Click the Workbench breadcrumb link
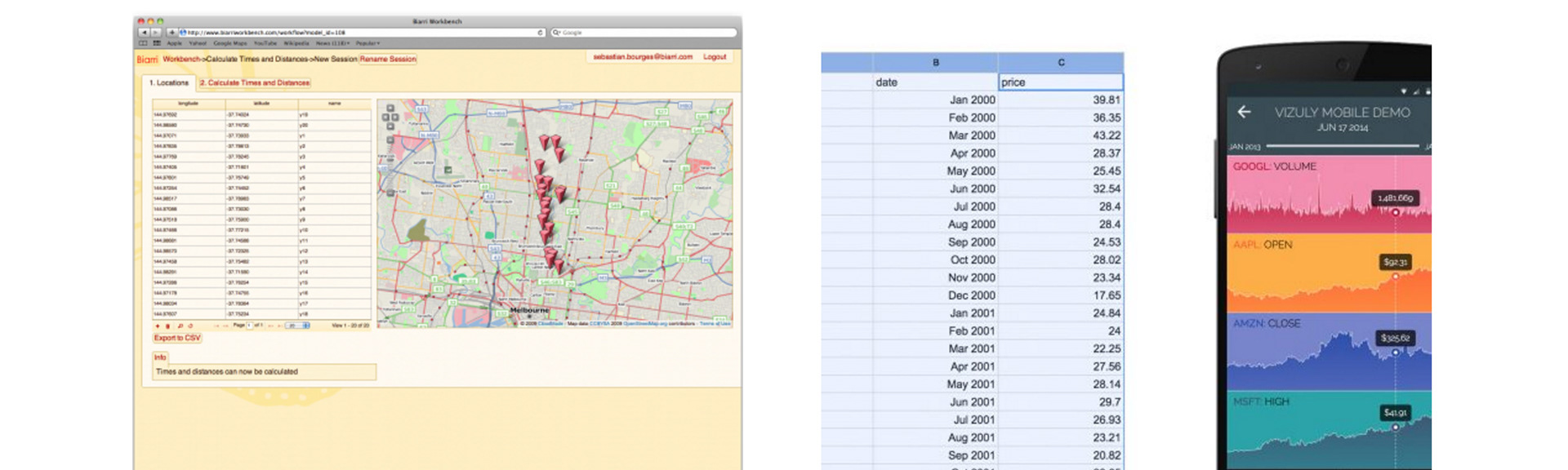1568x470 pixels. click(x=181, y=59)
